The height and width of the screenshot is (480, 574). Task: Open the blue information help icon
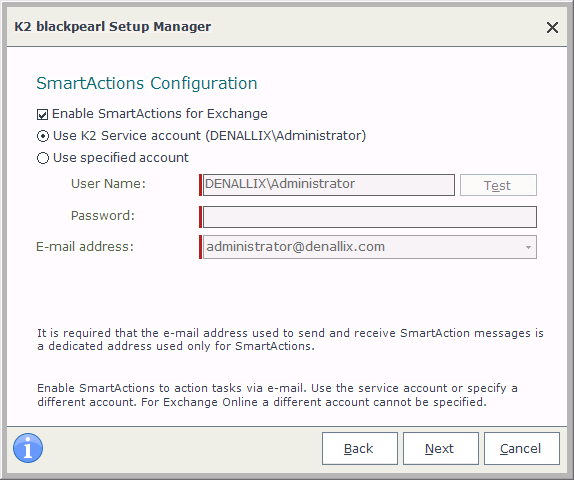(28, 448)
